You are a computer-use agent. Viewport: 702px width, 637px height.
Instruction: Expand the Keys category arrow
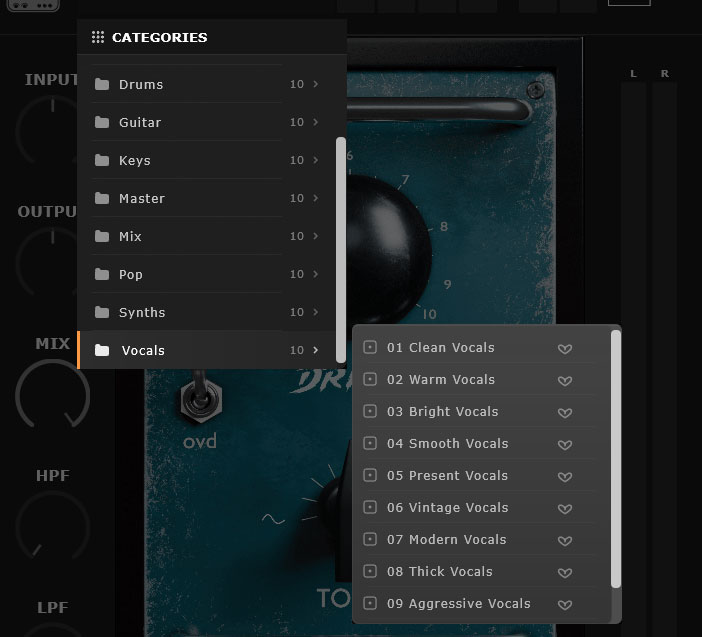tap(315, 161)
